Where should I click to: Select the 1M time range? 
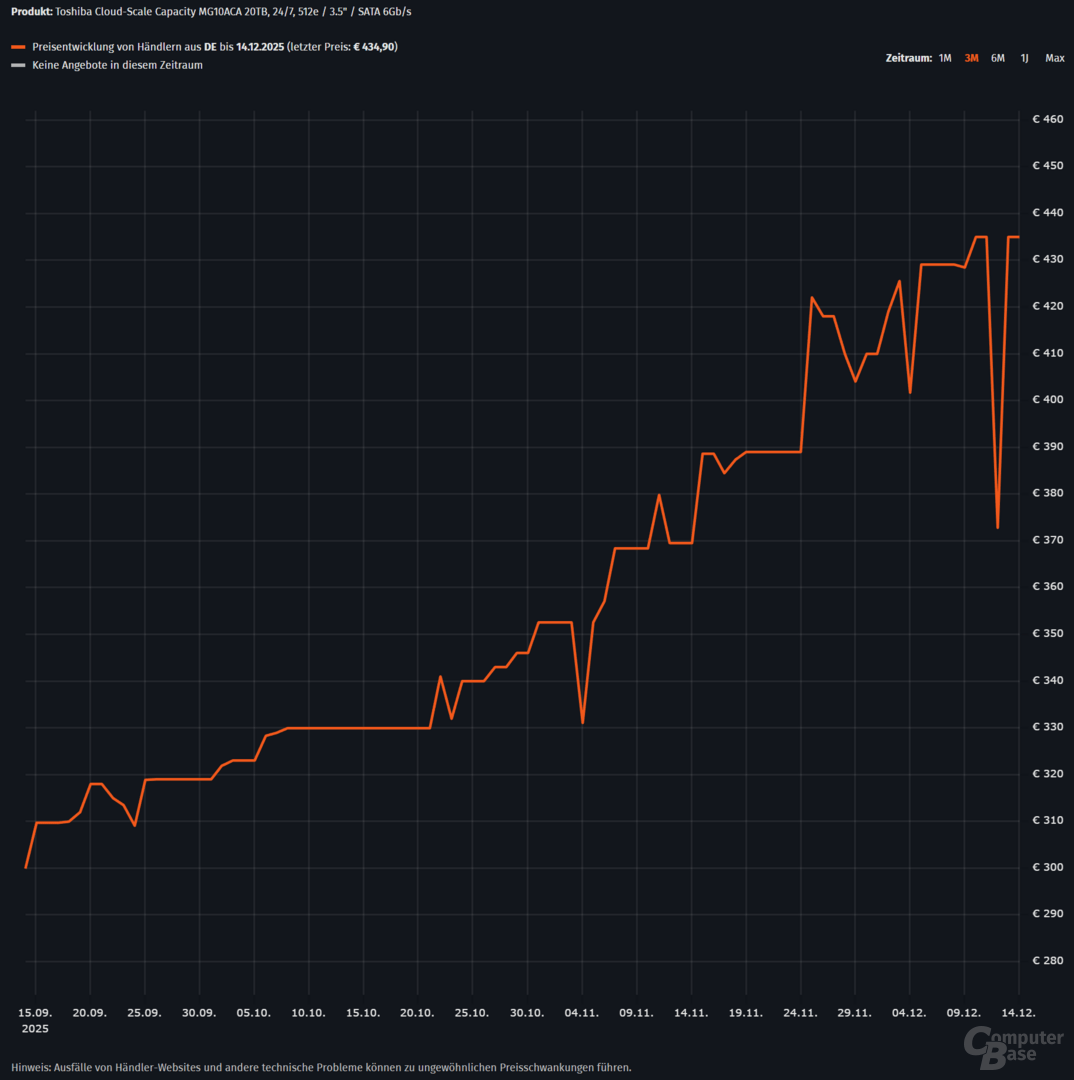tap(944, 58)
